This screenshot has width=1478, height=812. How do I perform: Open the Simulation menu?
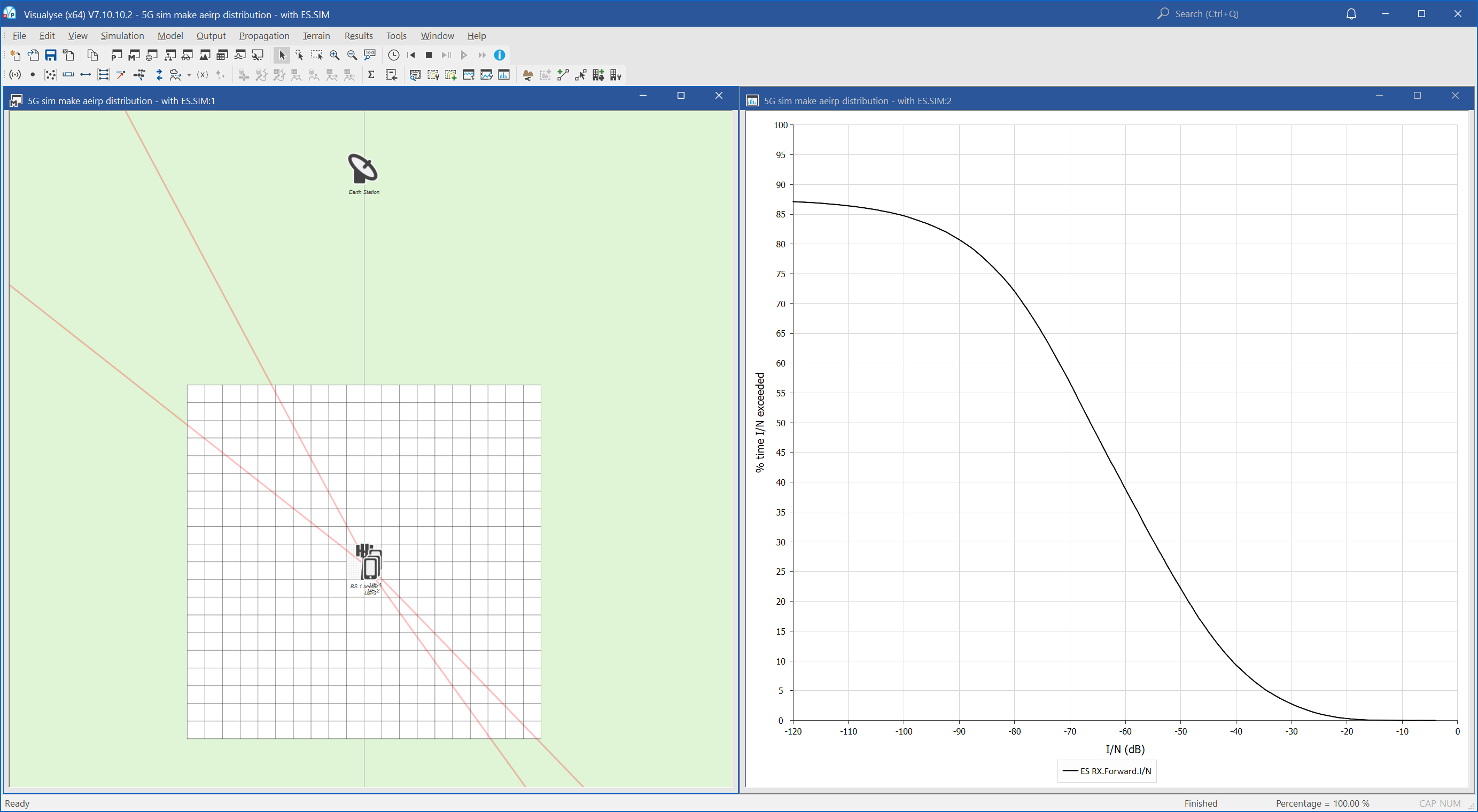(122, 36)
